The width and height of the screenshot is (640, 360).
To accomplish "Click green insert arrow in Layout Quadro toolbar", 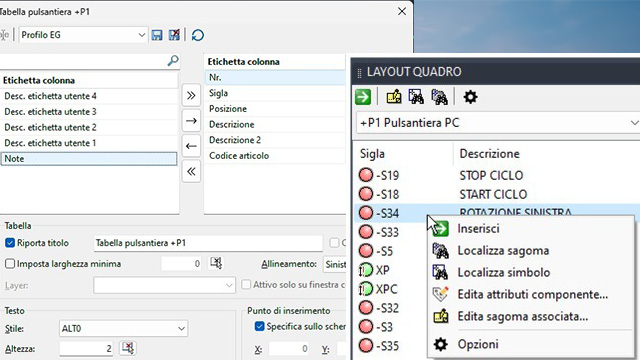I will 363,97.
